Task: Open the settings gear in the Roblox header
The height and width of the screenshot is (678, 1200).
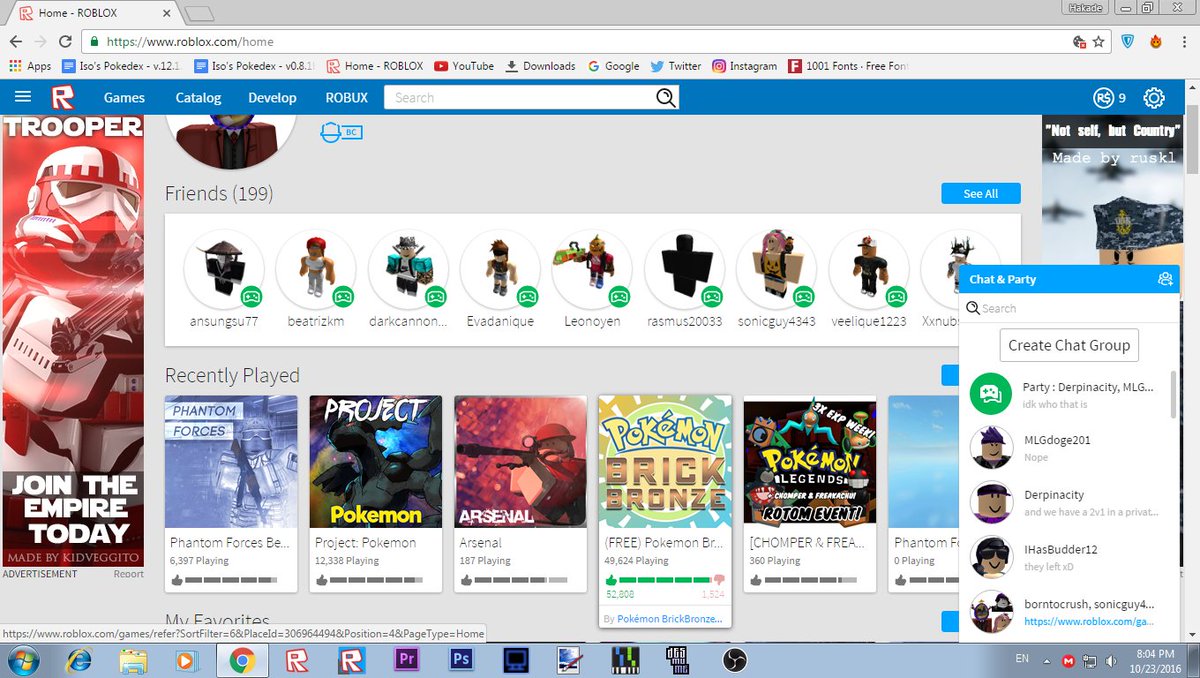Action: [1154, 97]
